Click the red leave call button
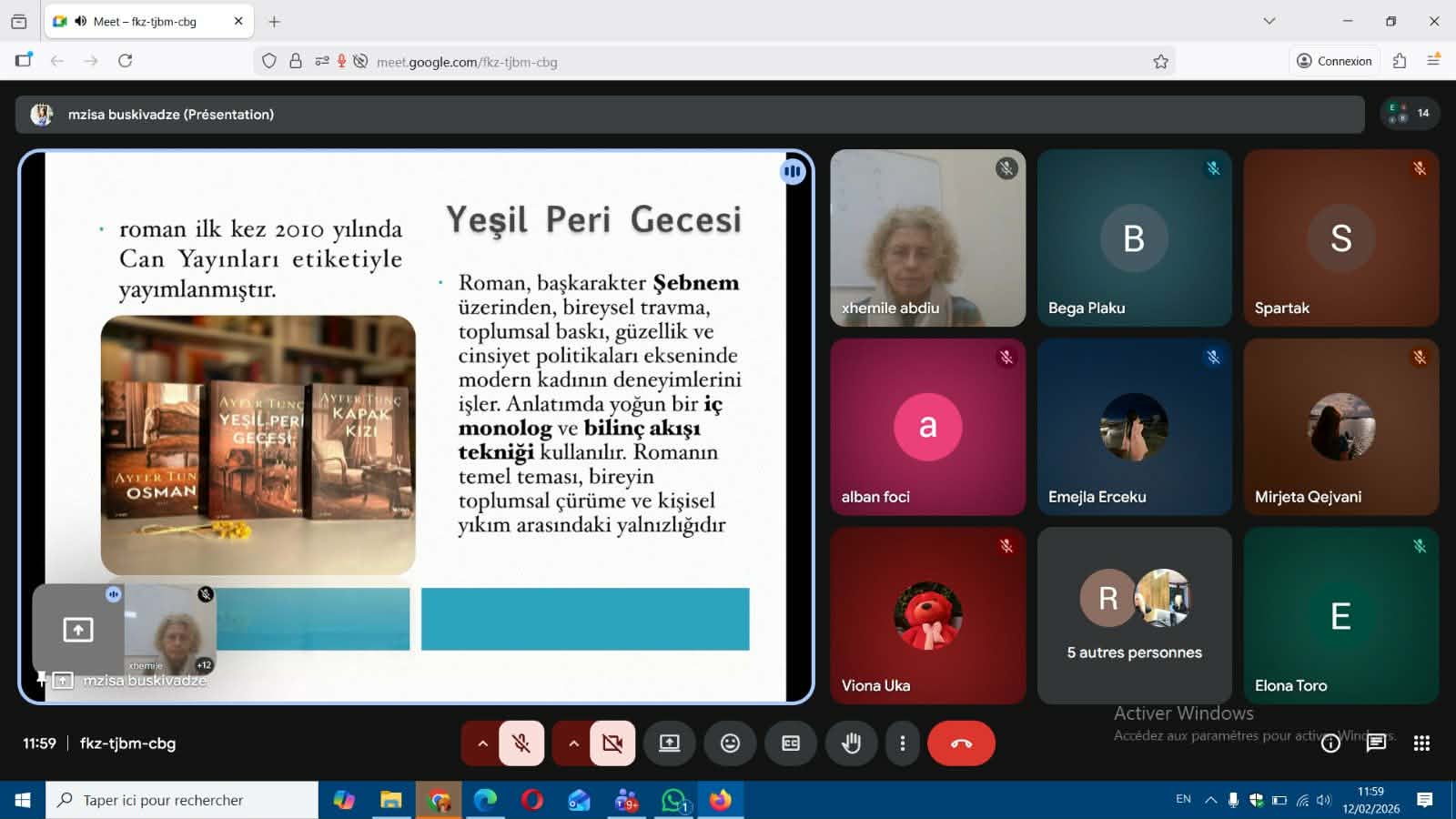The width and height of the screenshot is (1456, 819). click(961, 743)
